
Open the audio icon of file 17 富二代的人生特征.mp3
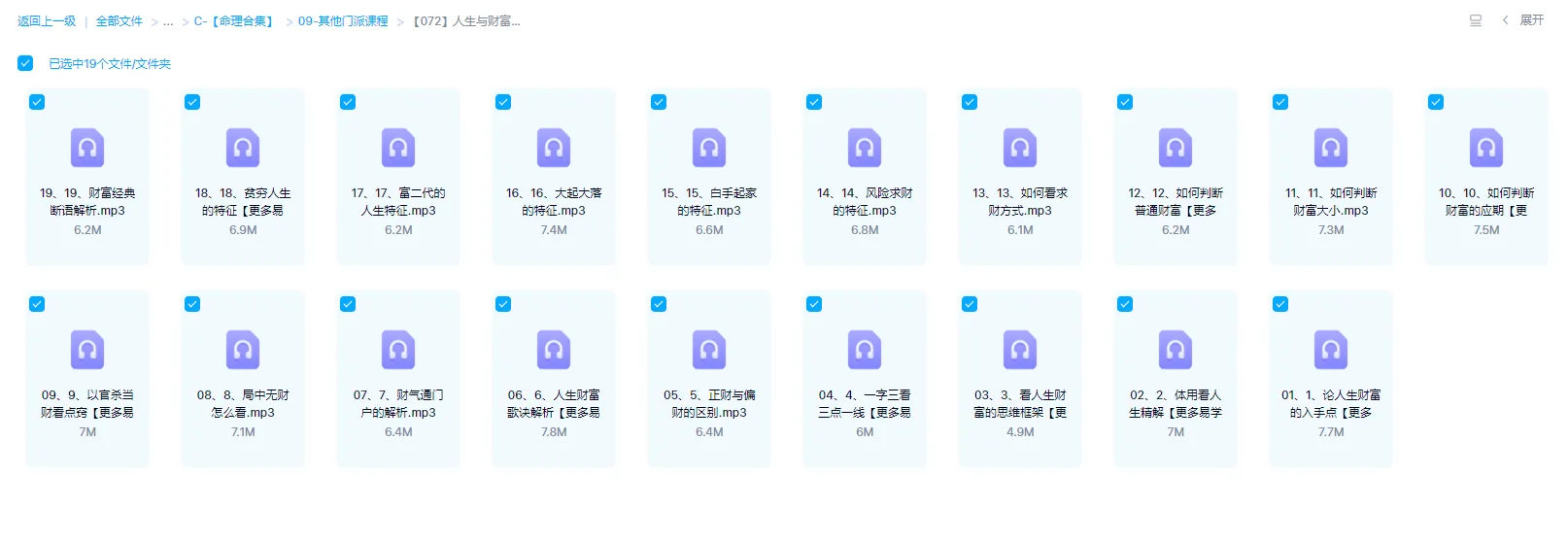tap(398, 148)
